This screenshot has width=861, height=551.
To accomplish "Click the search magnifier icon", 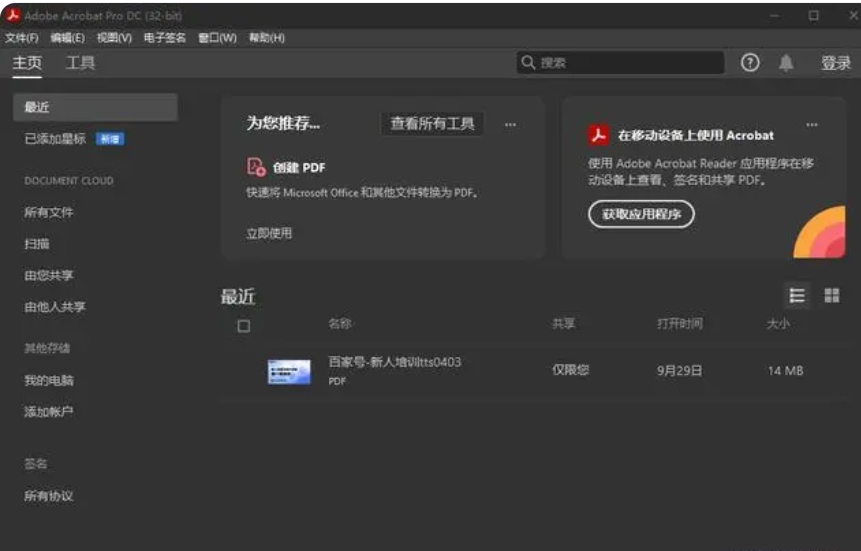I will [x=528, y=63].
